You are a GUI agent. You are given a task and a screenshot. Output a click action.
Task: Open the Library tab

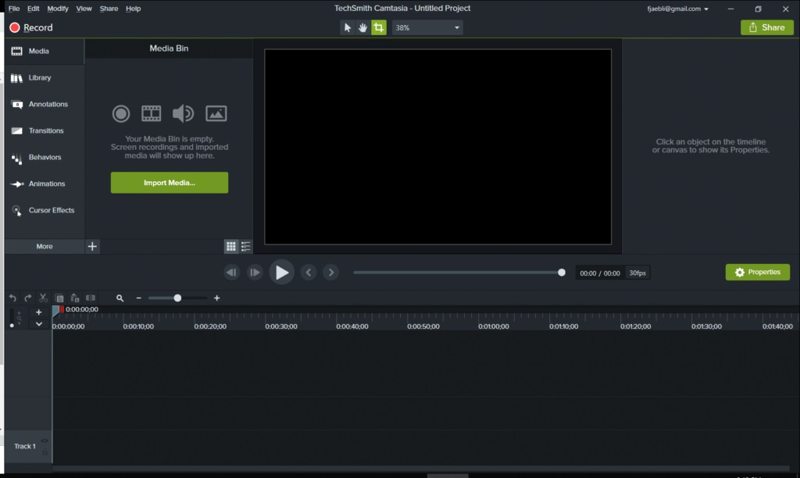[x=44, y=78]
